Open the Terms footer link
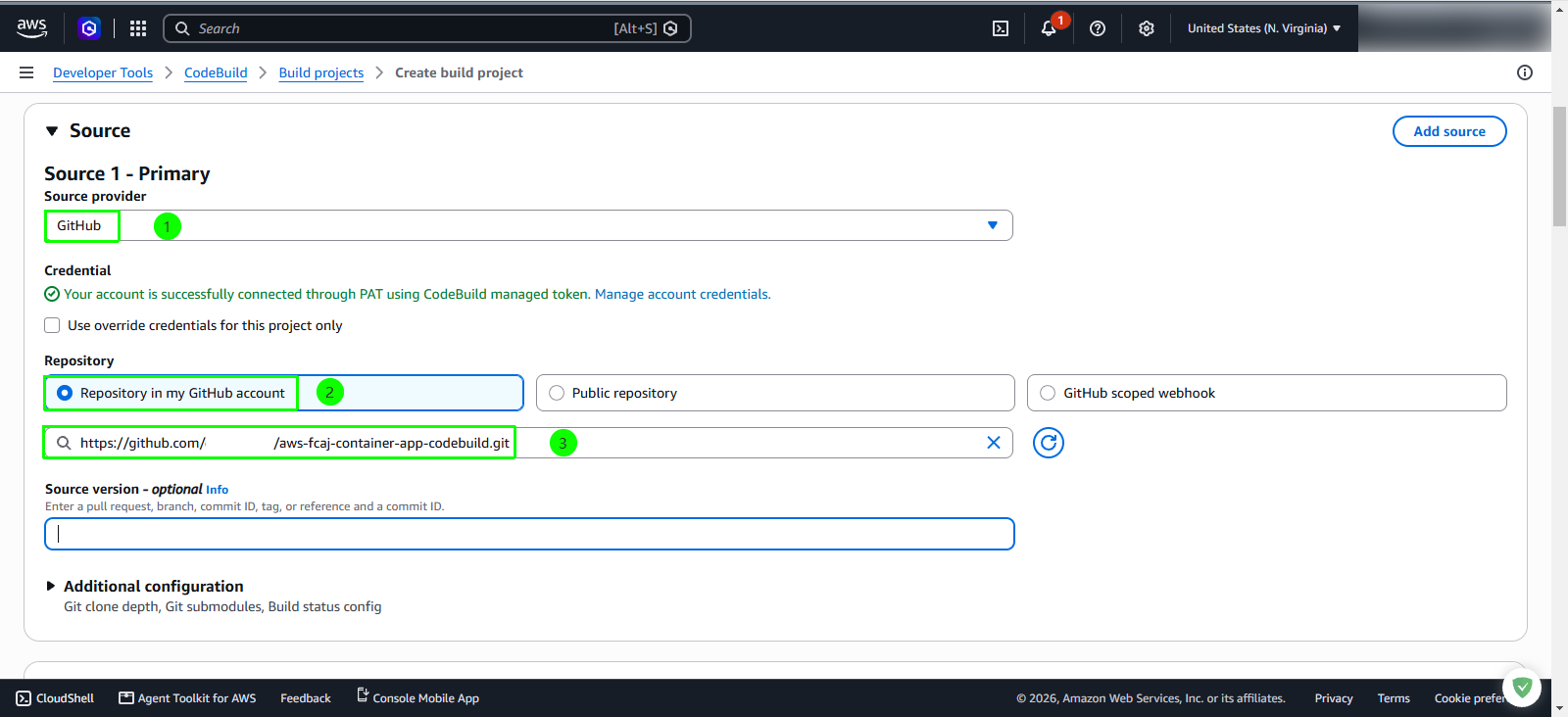 point(1394,698)
